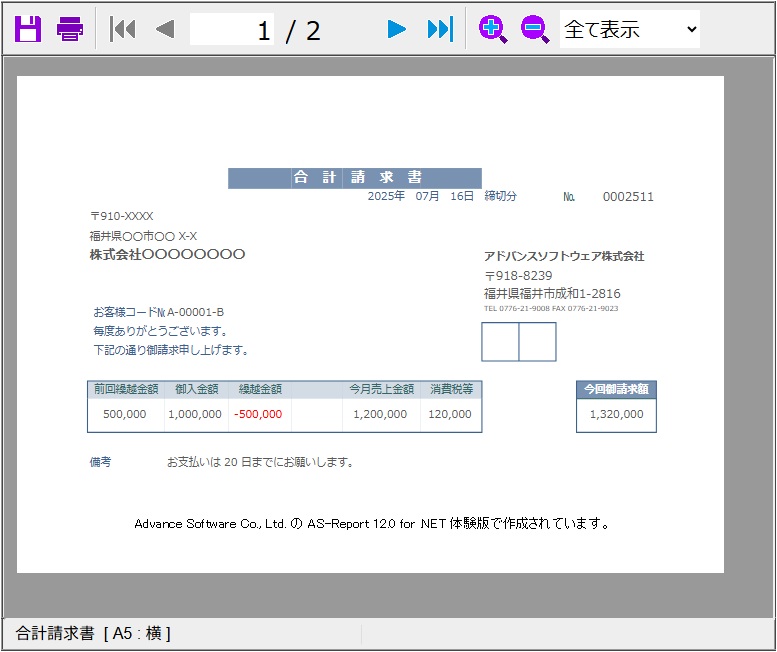This screenshot has height=652, width=777.
Task: Go to the previous page
Action: point(165,29)
